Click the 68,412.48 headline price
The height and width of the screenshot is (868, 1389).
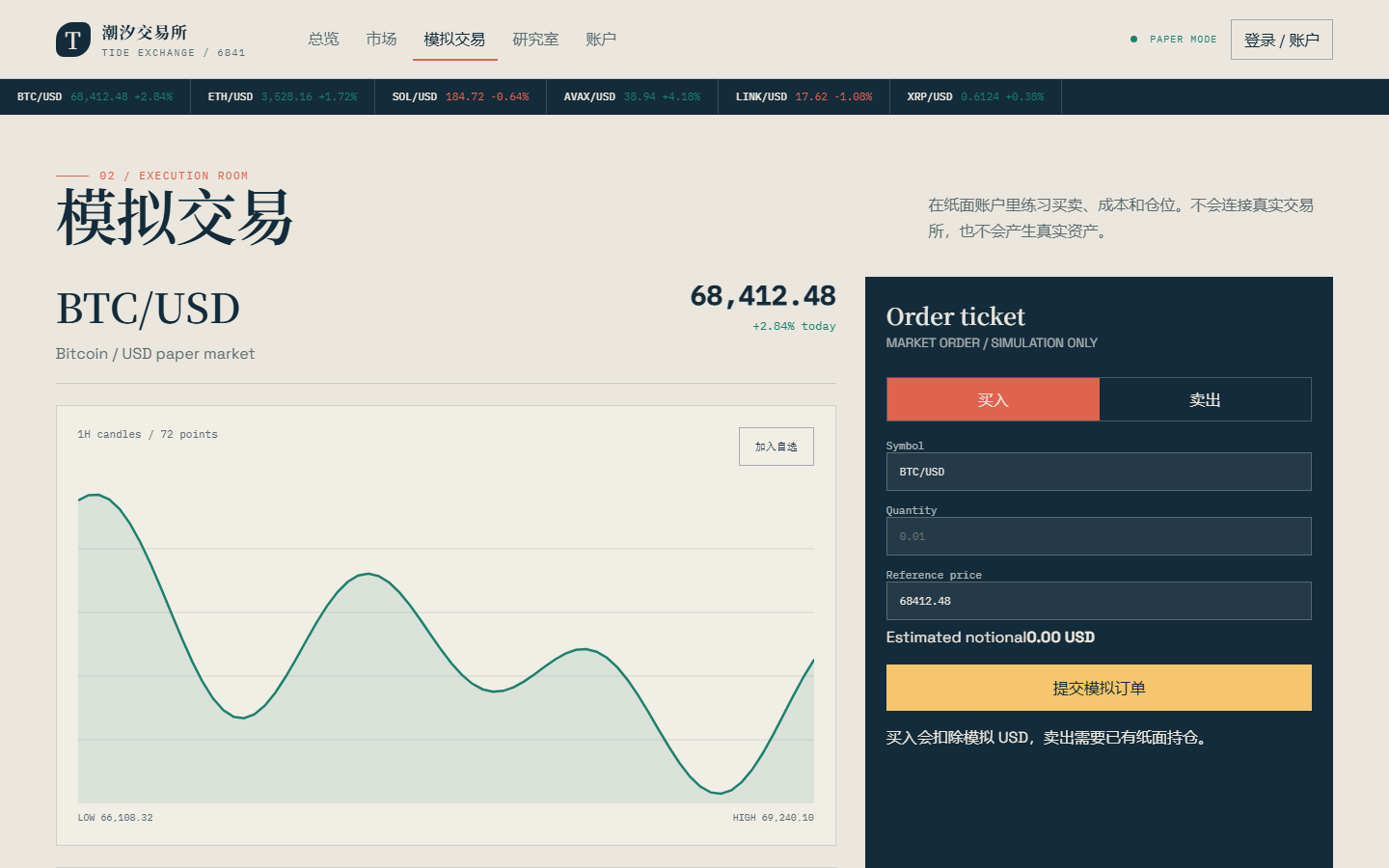pyautogui.click(x=763, y=296)
